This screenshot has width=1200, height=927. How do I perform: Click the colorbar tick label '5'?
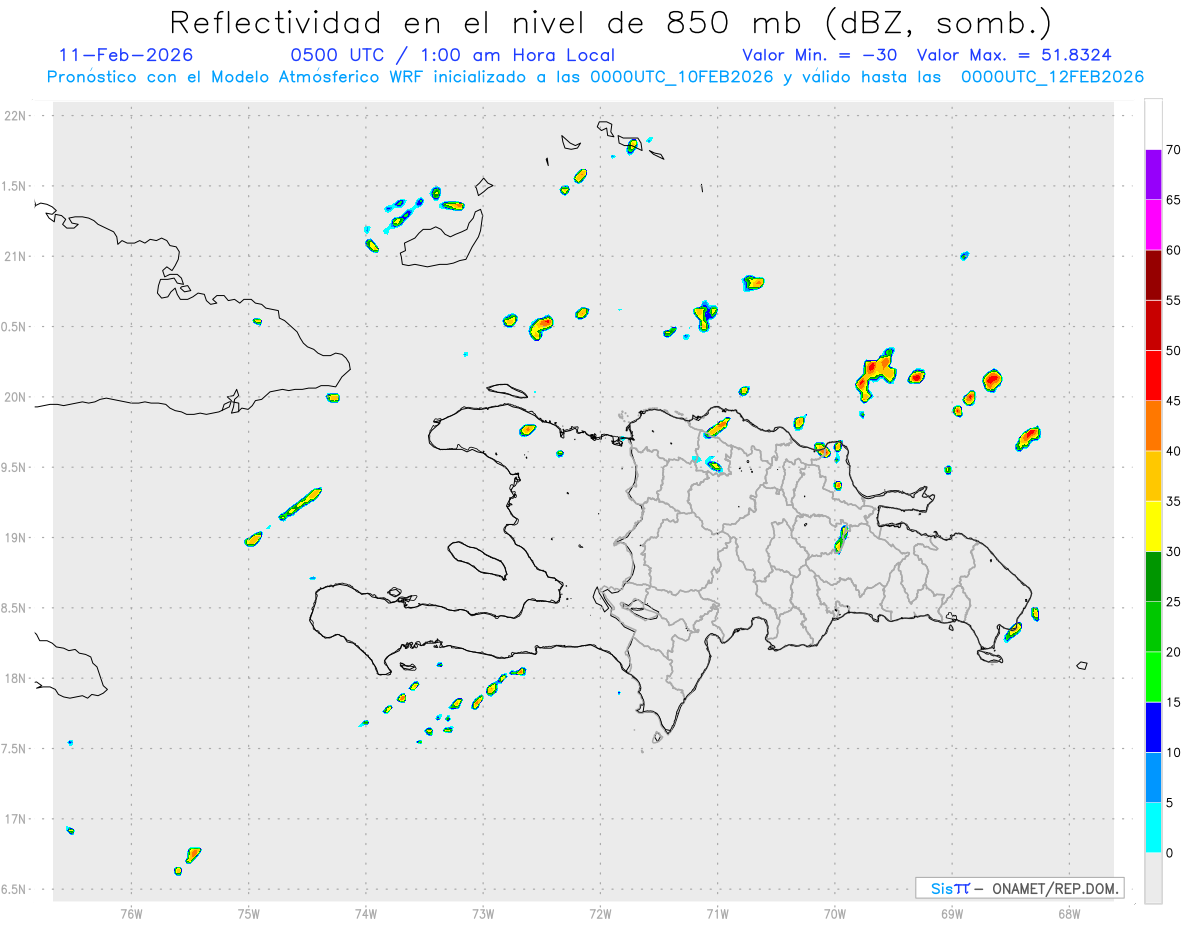(1171, 803)
